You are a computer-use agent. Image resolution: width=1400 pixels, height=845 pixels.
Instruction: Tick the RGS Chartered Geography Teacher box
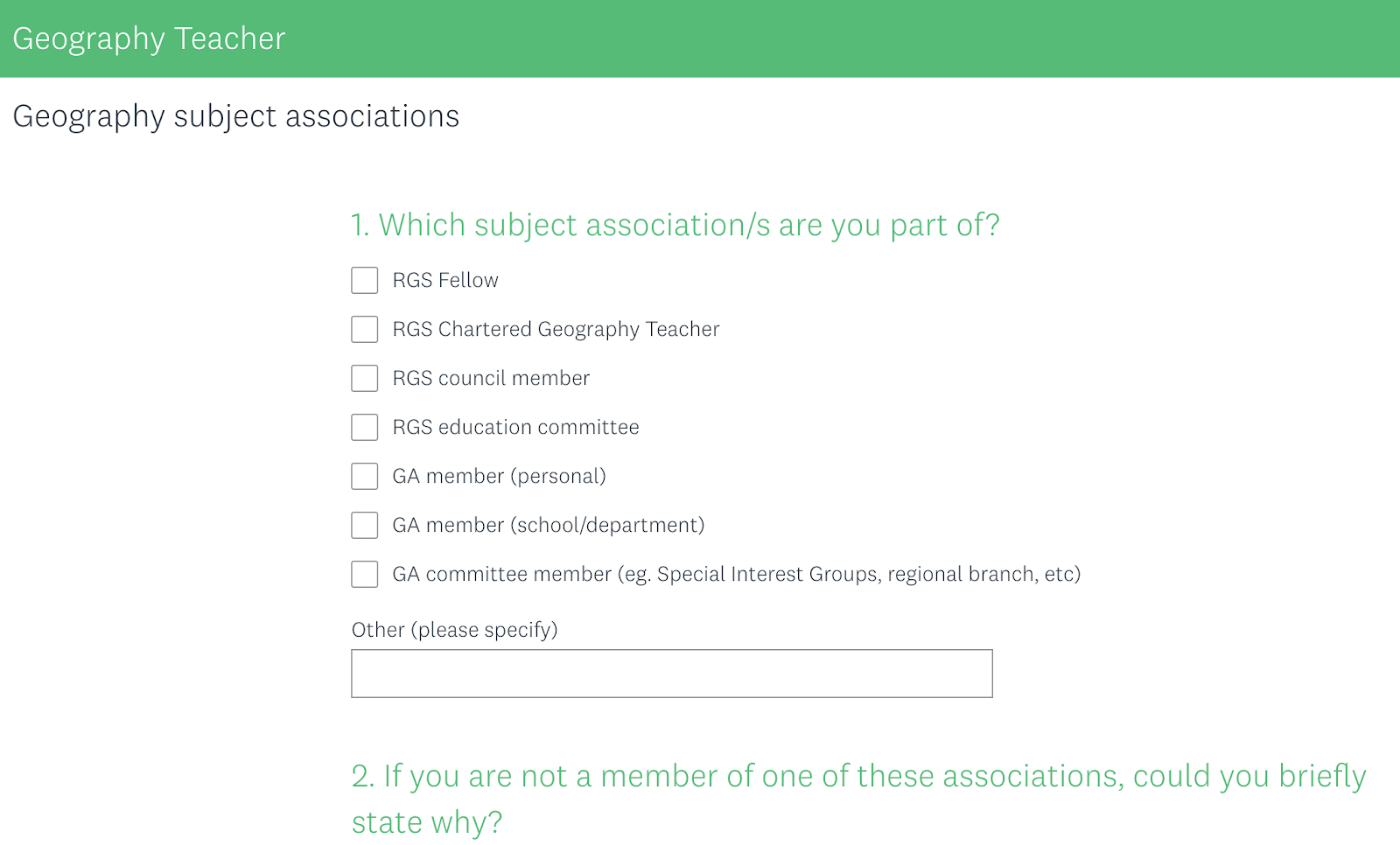(x=364, y=329)
